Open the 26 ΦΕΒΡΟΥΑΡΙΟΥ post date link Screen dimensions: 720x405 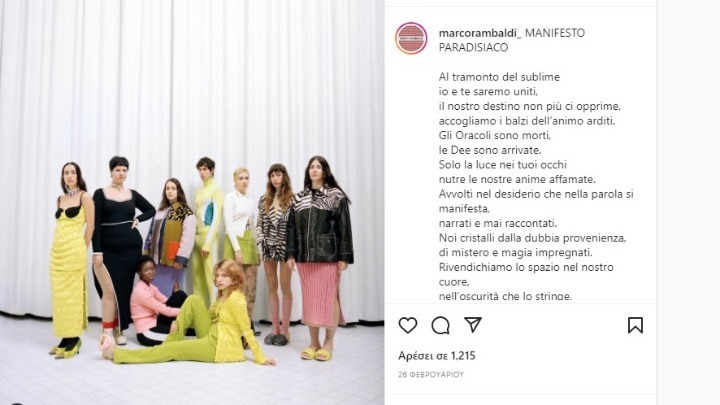[431, 375]
